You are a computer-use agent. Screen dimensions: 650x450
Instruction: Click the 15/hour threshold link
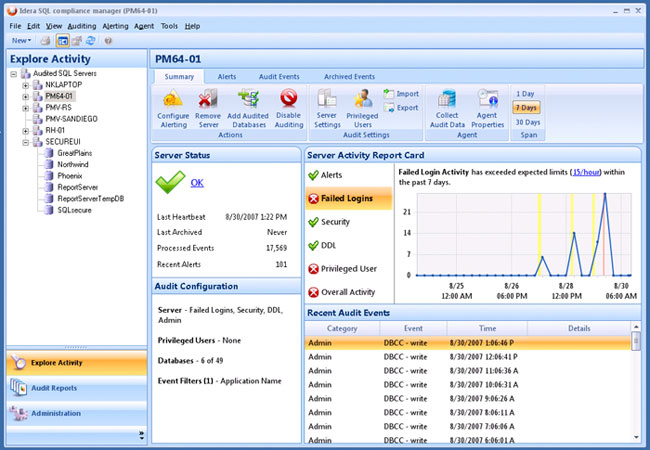[586, 172]
